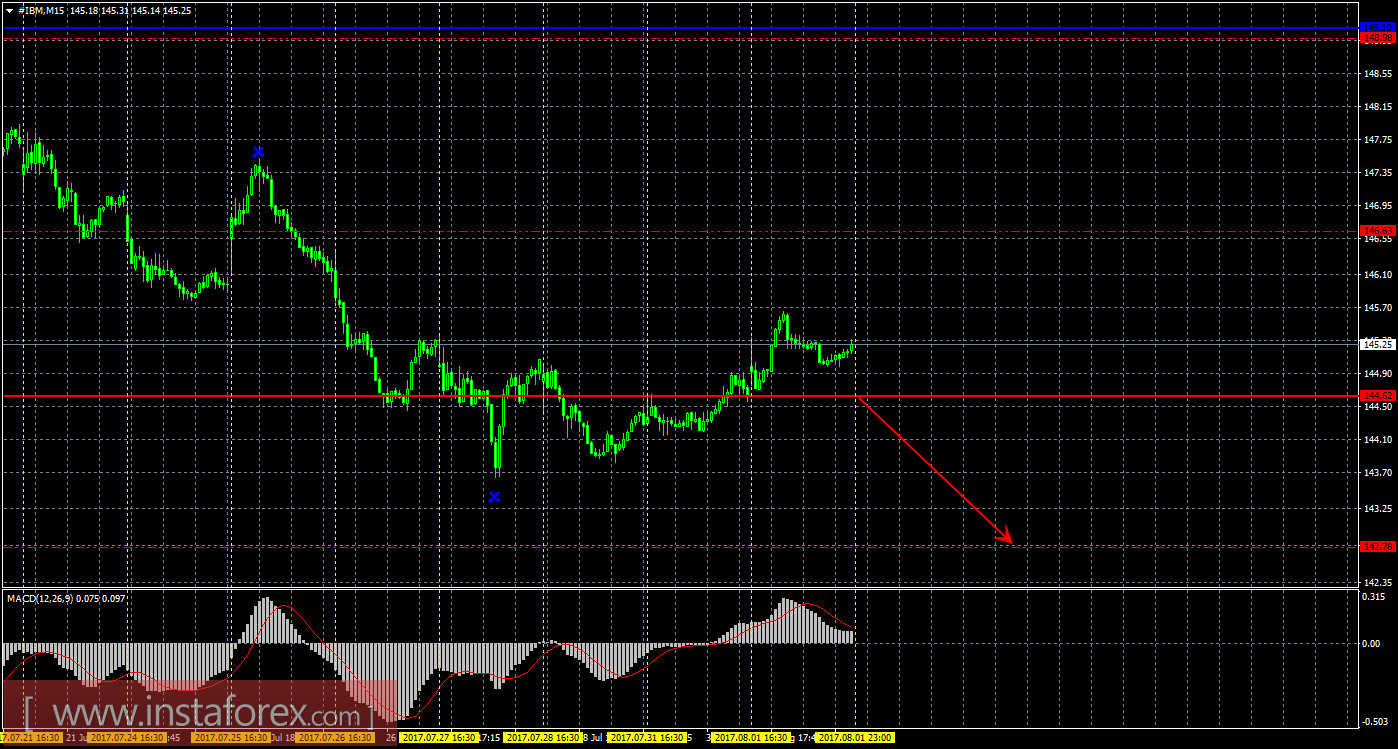This screenshot has width=1398, height=749.
Task: Click the 145.70 price scale value
Action: tap(1378, 308)
